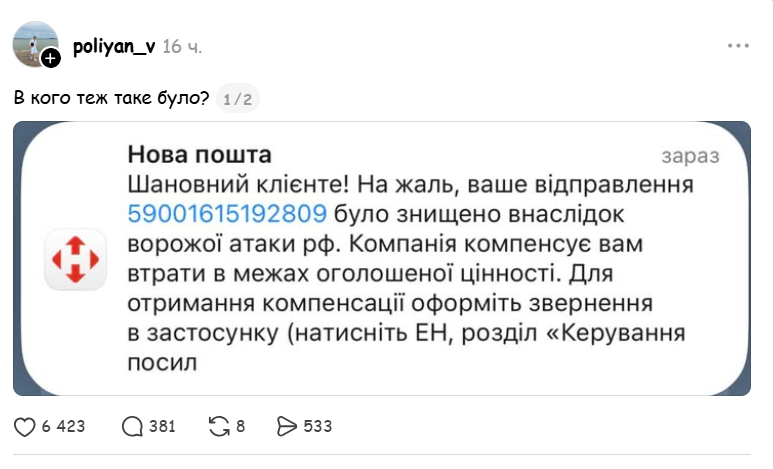Click the 381 replies count

pos(162,427)
